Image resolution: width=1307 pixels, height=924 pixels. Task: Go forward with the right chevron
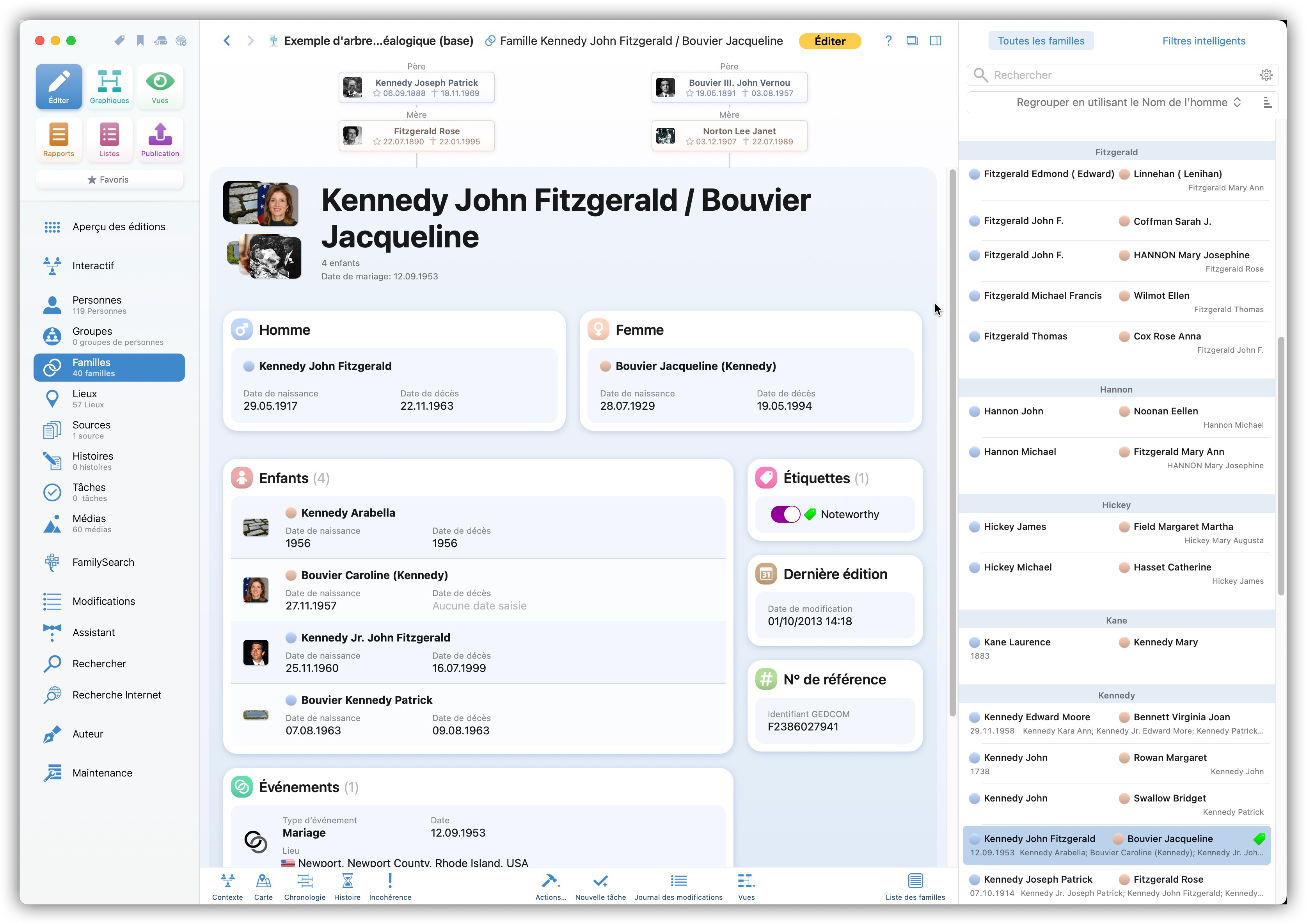[x=250, y=41]
